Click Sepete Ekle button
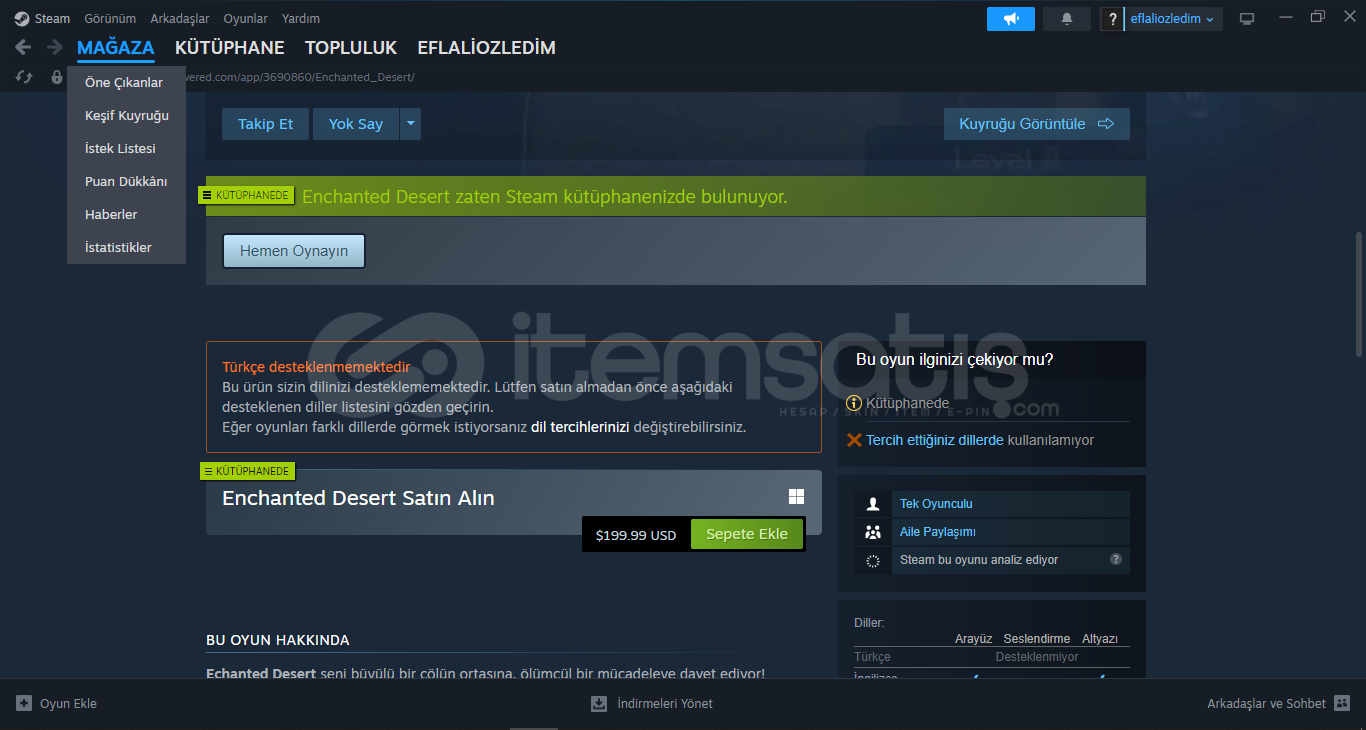 click(747, 534)
